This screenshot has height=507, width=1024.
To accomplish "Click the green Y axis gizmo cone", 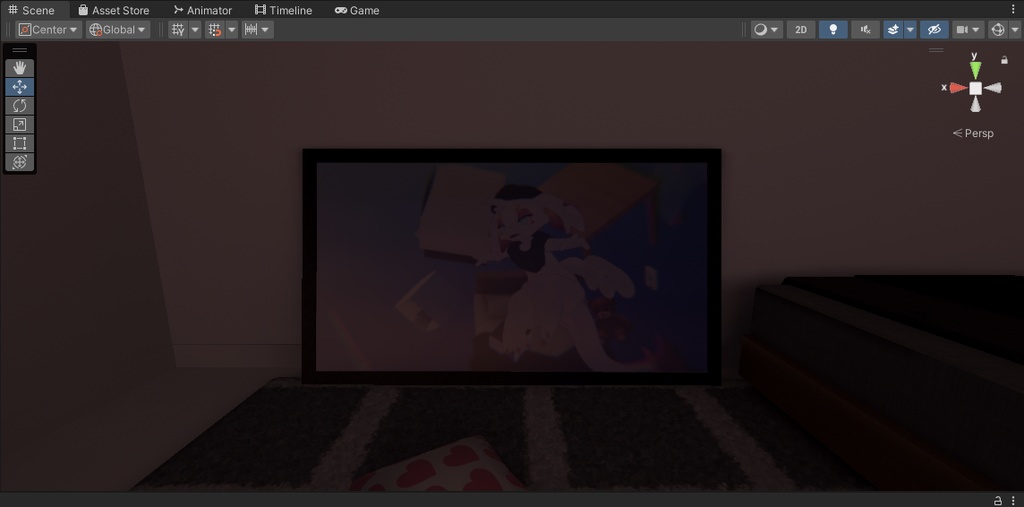I will click(976, 70).
